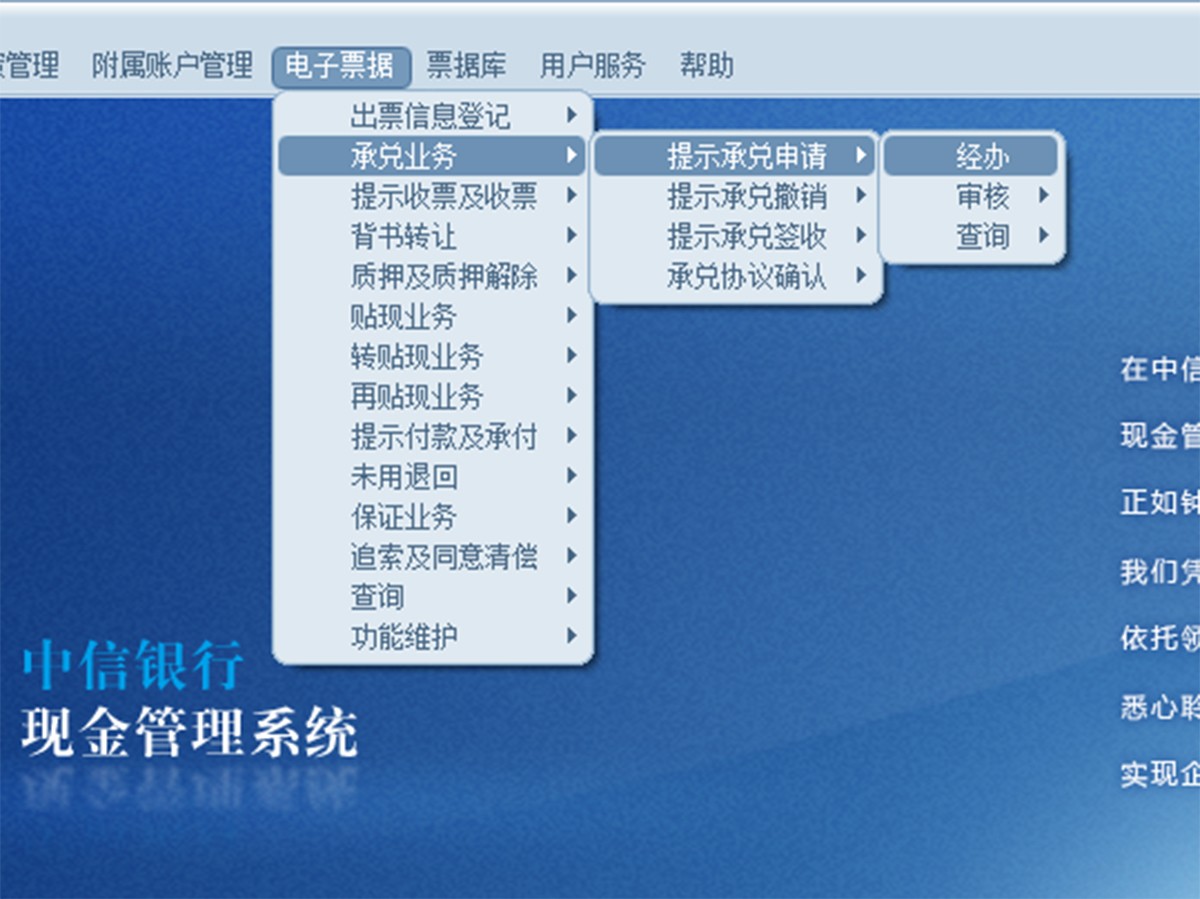Click 审核 in the third-level submenu
The height and width of the screenshot is (899, 1200).
click(x=971, y=196)
